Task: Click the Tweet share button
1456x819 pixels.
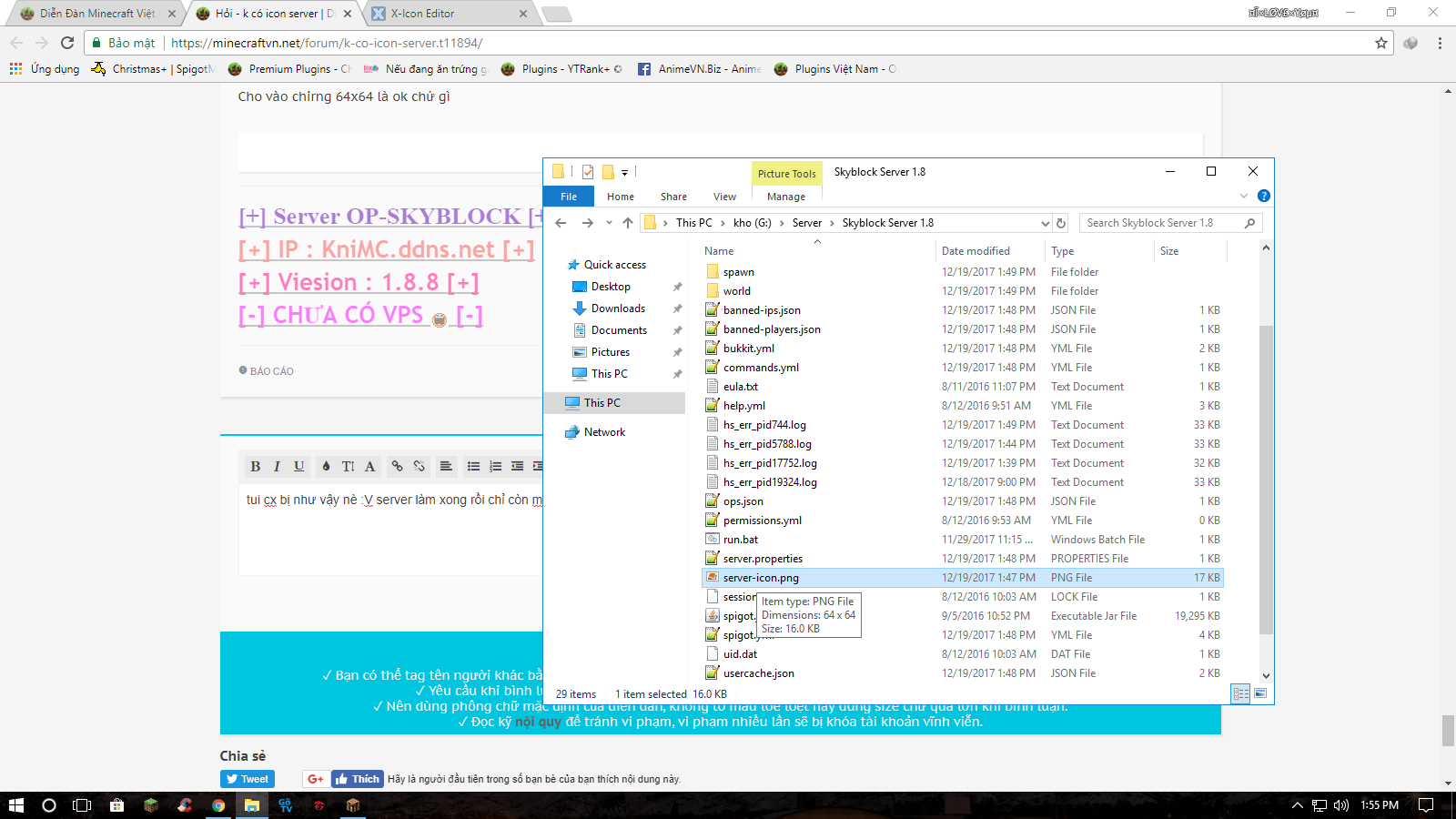Action: point(248,779)
